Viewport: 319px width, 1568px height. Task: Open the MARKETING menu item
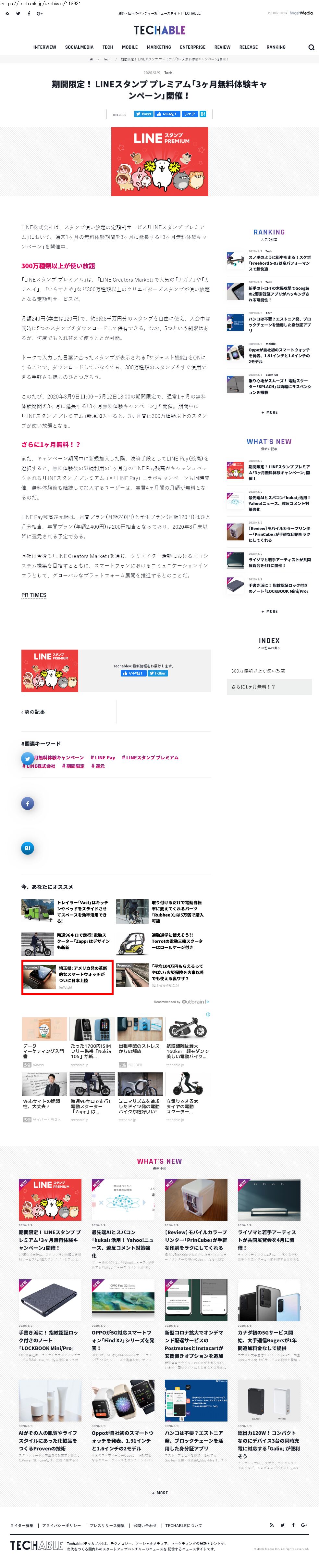[x=159, y=47]
